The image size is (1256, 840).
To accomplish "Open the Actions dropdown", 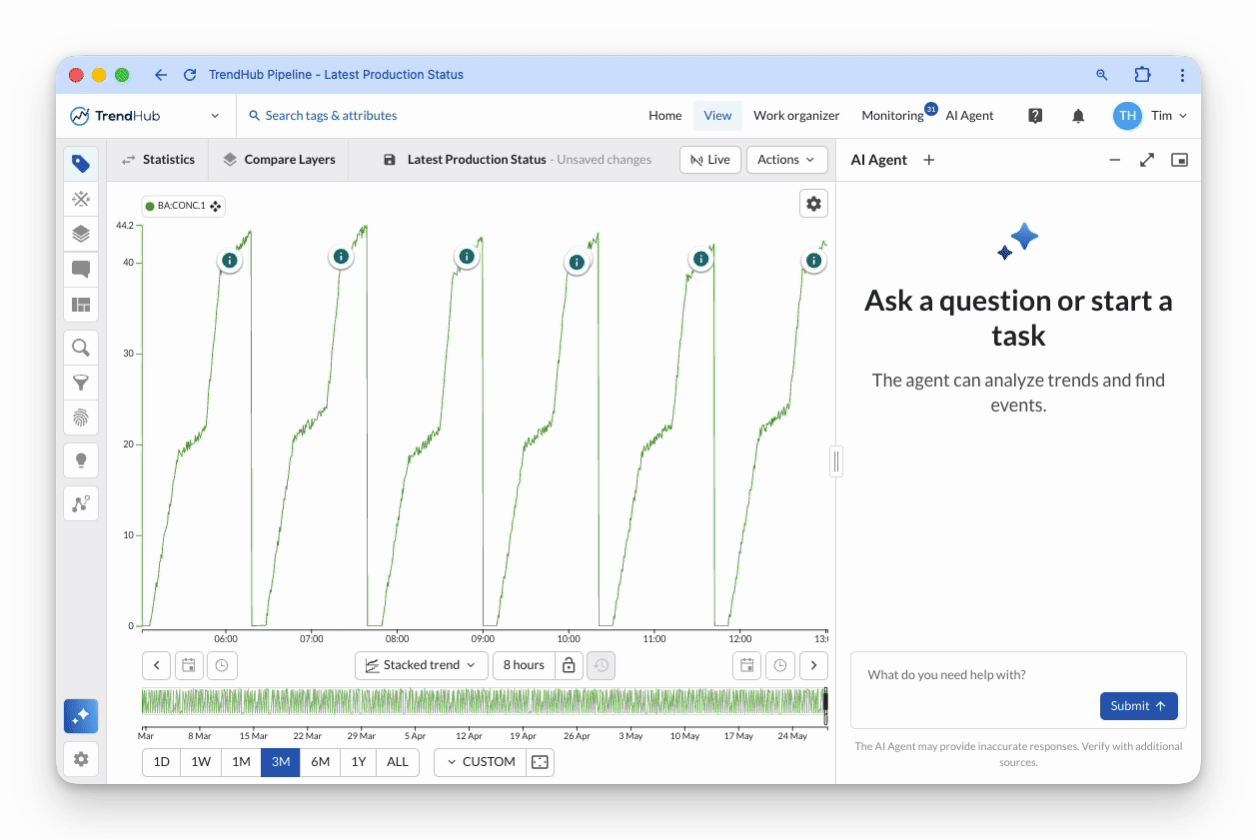I will pyautogui.click(x=787, y=160).
